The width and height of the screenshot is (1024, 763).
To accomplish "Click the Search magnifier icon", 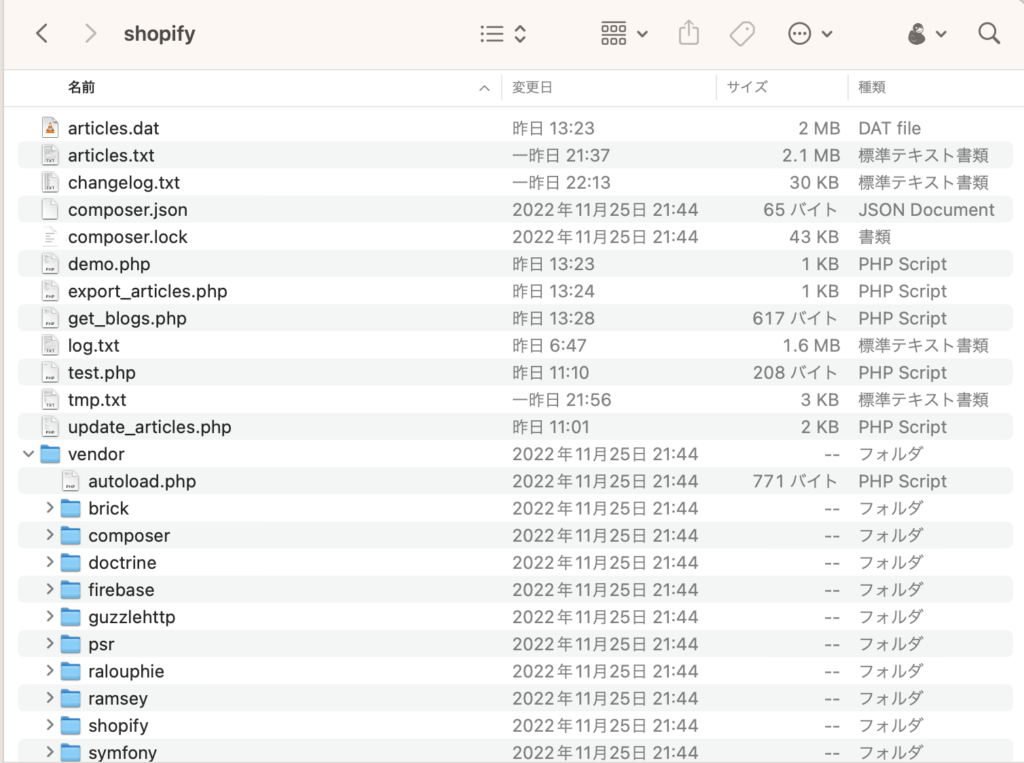I will tap(989, 33).
